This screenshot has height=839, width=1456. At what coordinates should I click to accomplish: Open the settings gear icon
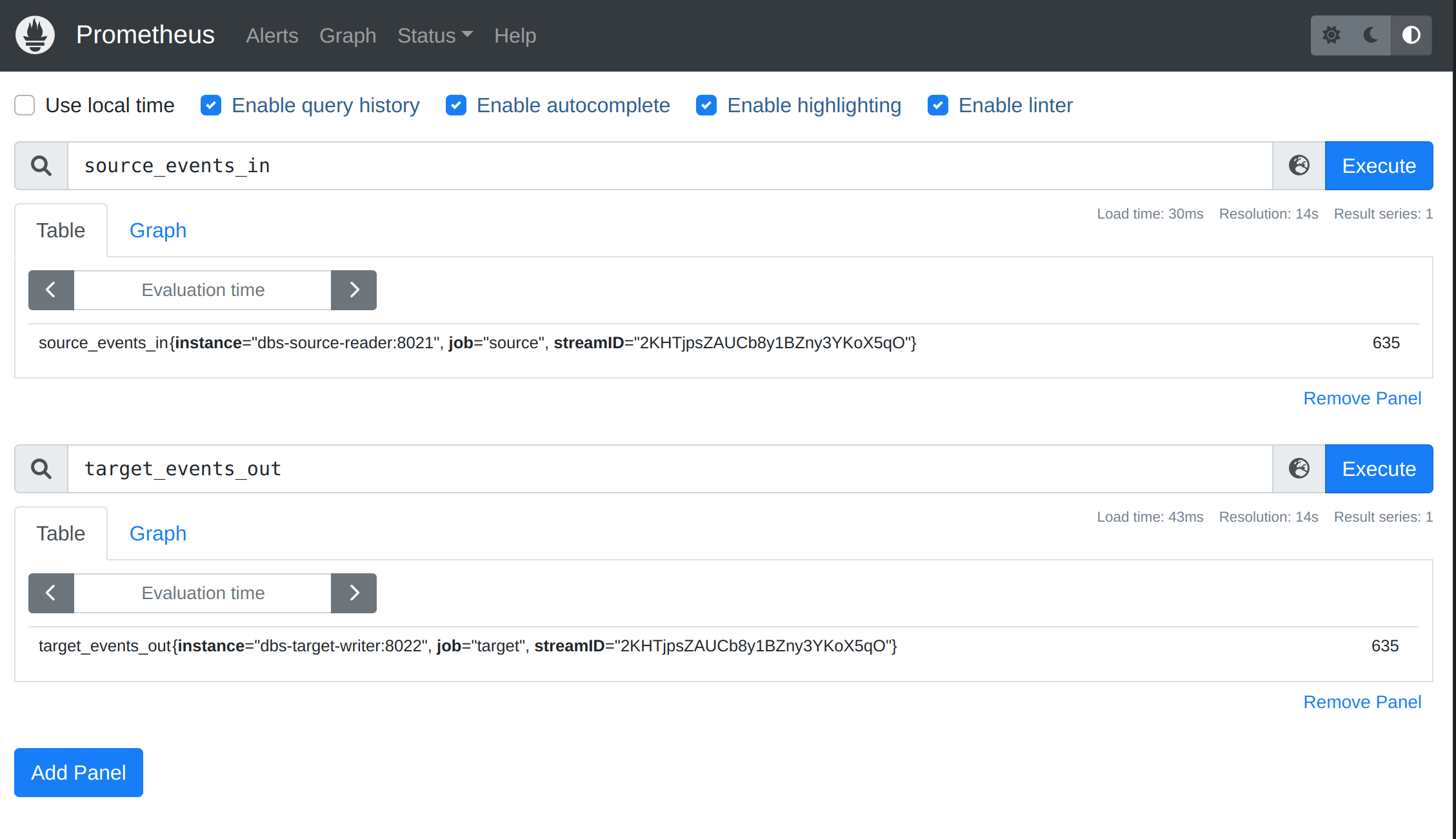pyautogui.click(x=1331, y=35)
